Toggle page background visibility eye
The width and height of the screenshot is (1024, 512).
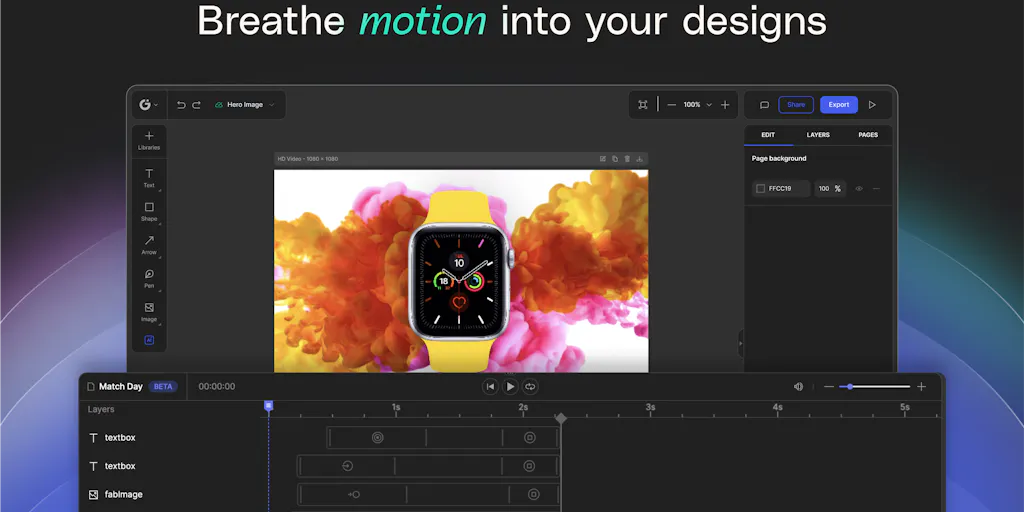tap(859, 189)
